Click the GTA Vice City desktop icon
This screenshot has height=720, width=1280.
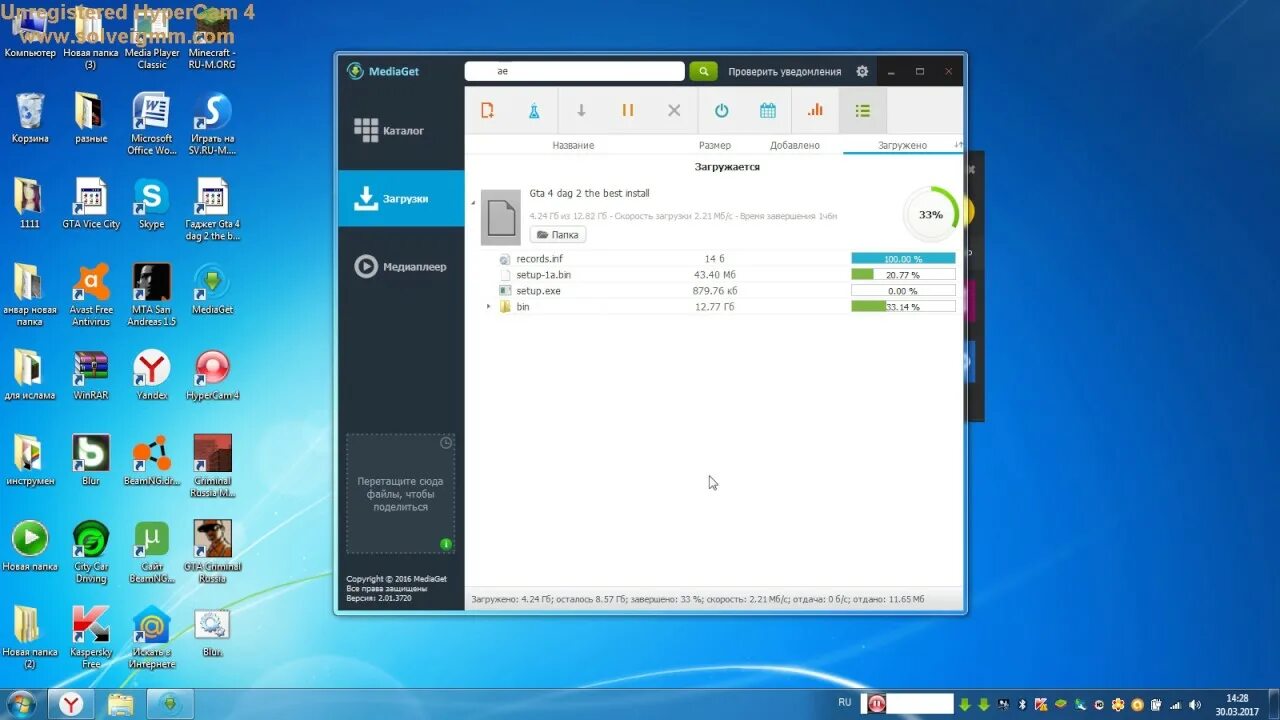91,204
